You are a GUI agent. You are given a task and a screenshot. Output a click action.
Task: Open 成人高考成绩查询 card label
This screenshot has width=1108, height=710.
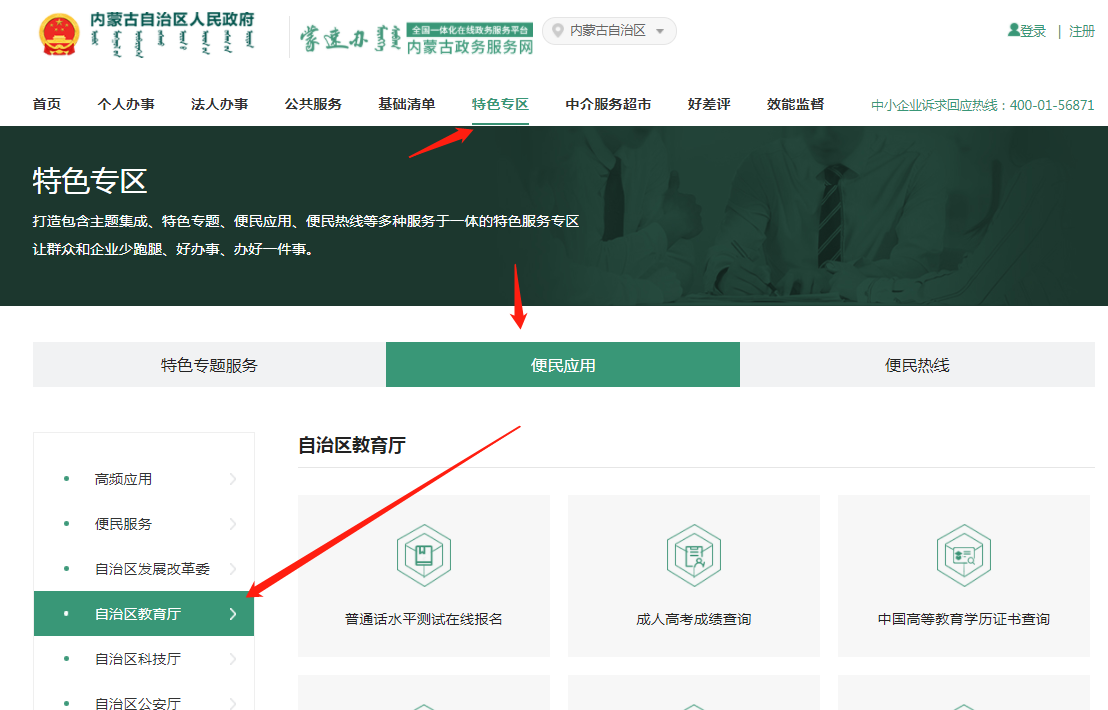tap(694, 619)
